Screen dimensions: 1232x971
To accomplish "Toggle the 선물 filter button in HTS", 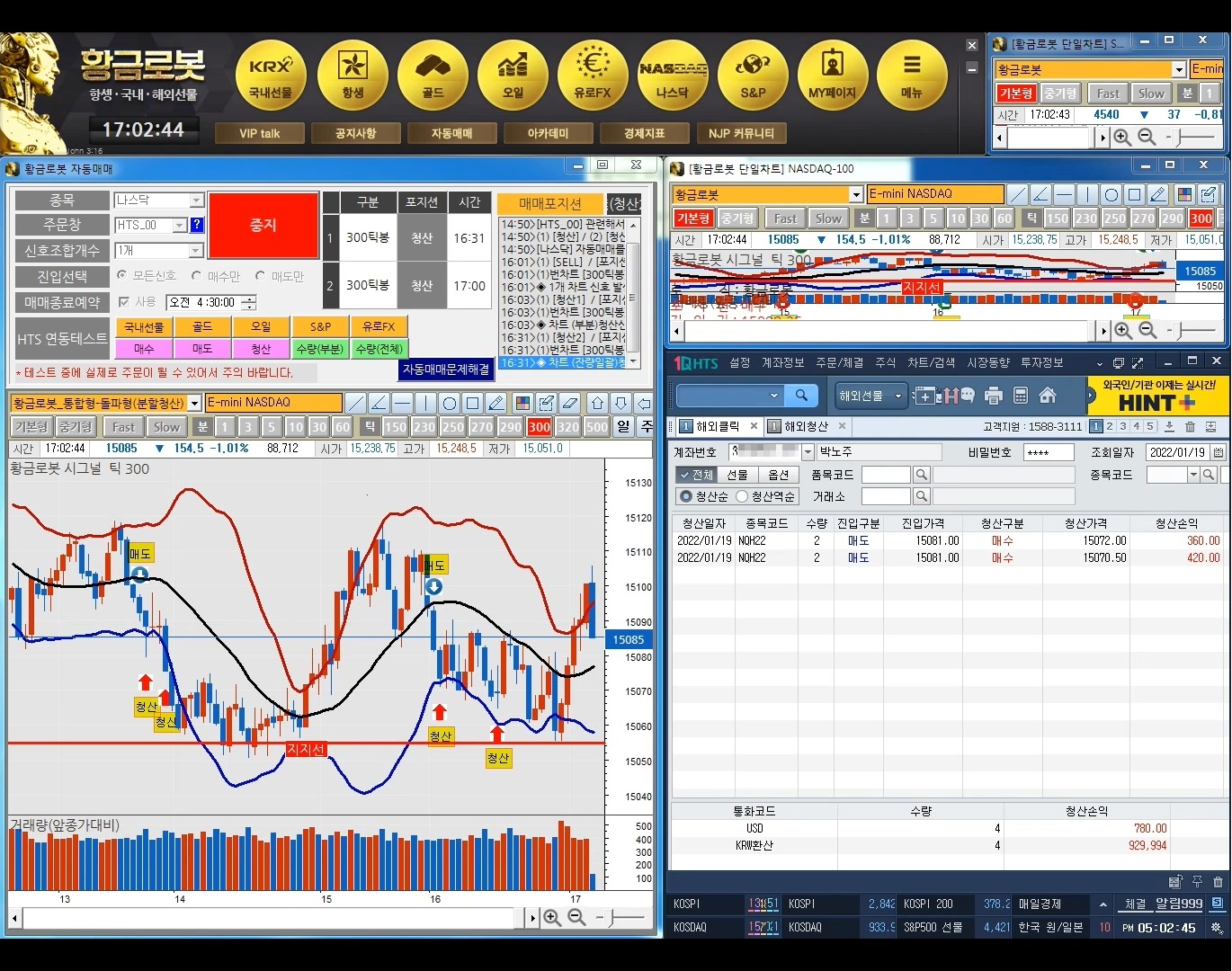I will pyautogui.click(x=737, y=475).
